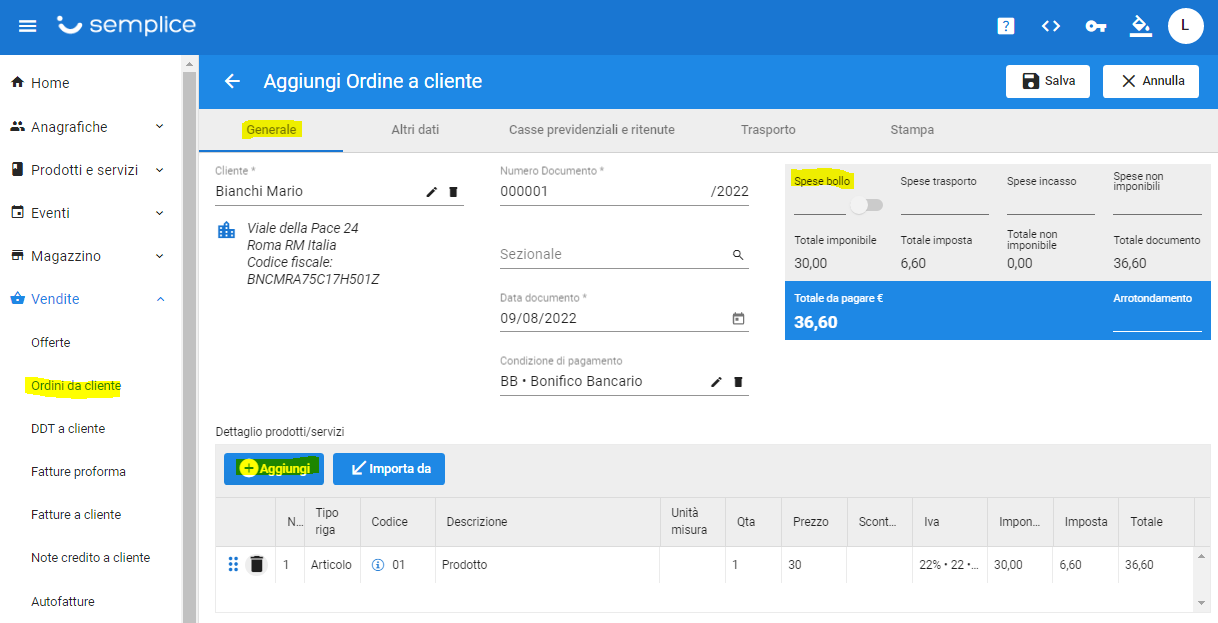Open Casse previdenziali e ritenute tab

(592, 130)
